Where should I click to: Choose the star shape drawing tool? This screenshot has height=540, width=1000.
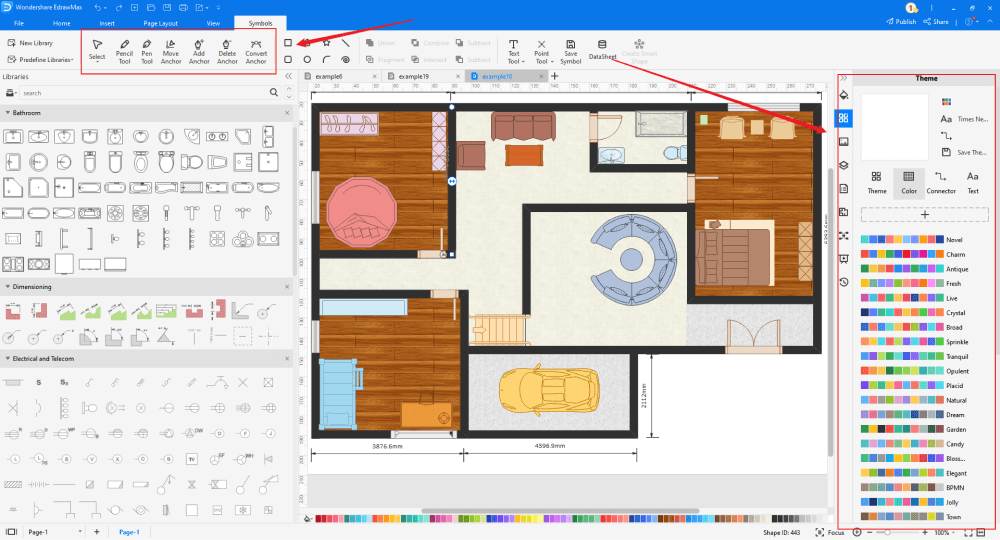(327, 43)
